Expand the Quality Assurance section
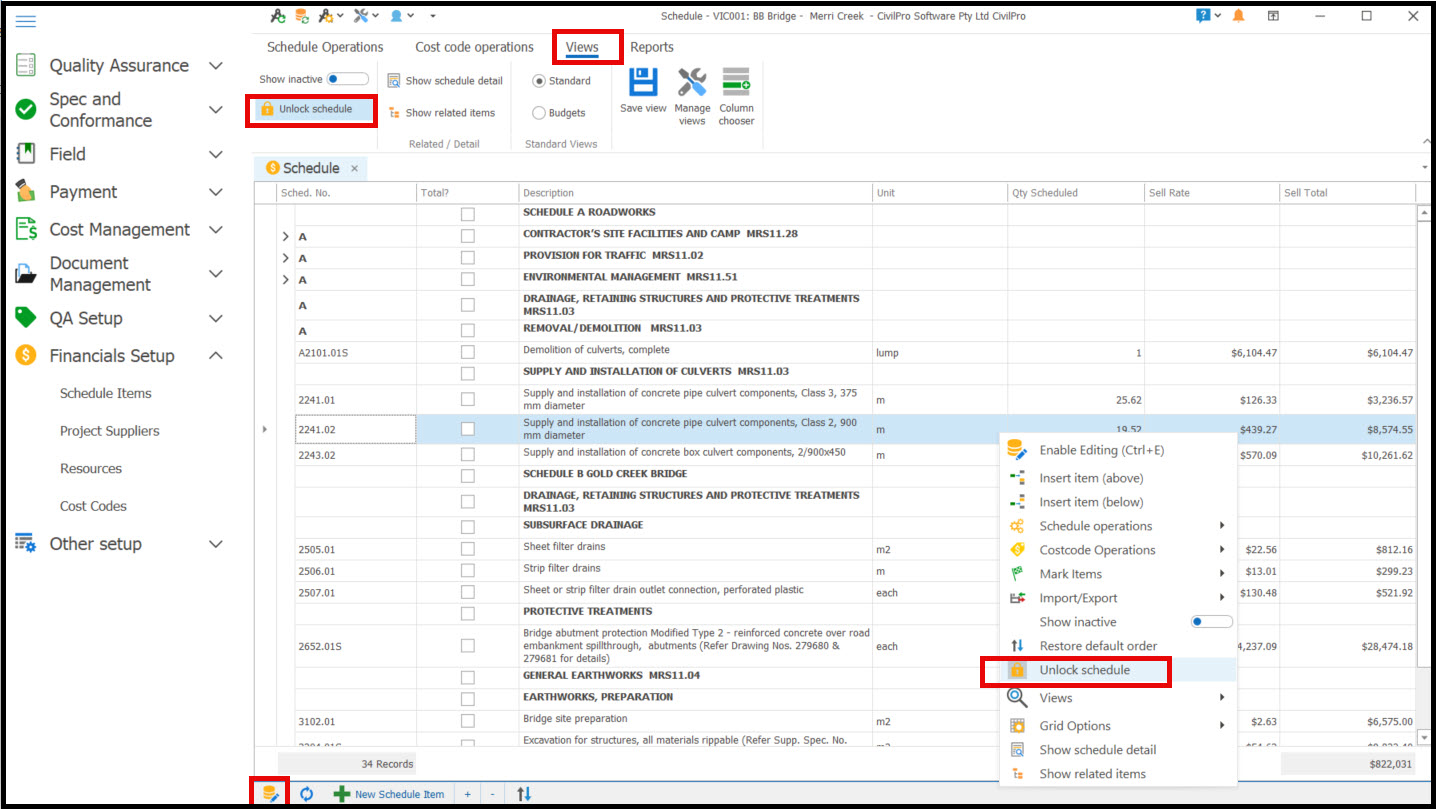 pyautogui.click(x=215, y=66)
